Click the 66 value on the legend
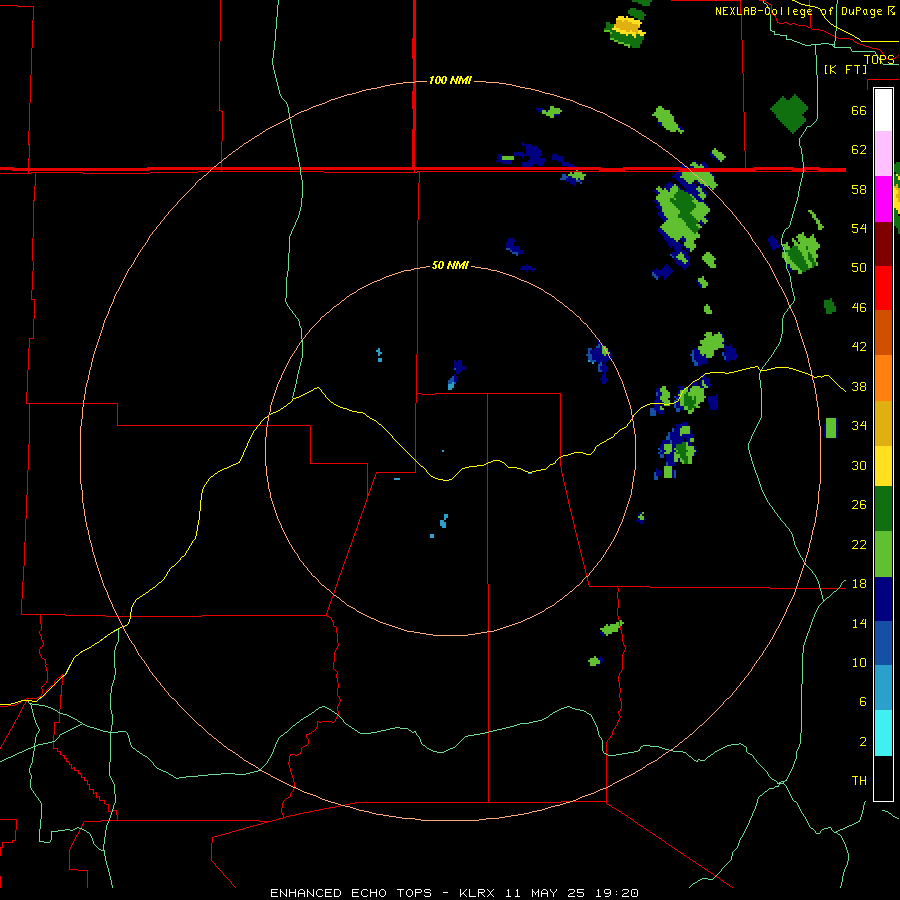Viewport: 900px width, 900px height. click(x=859, y=110)
